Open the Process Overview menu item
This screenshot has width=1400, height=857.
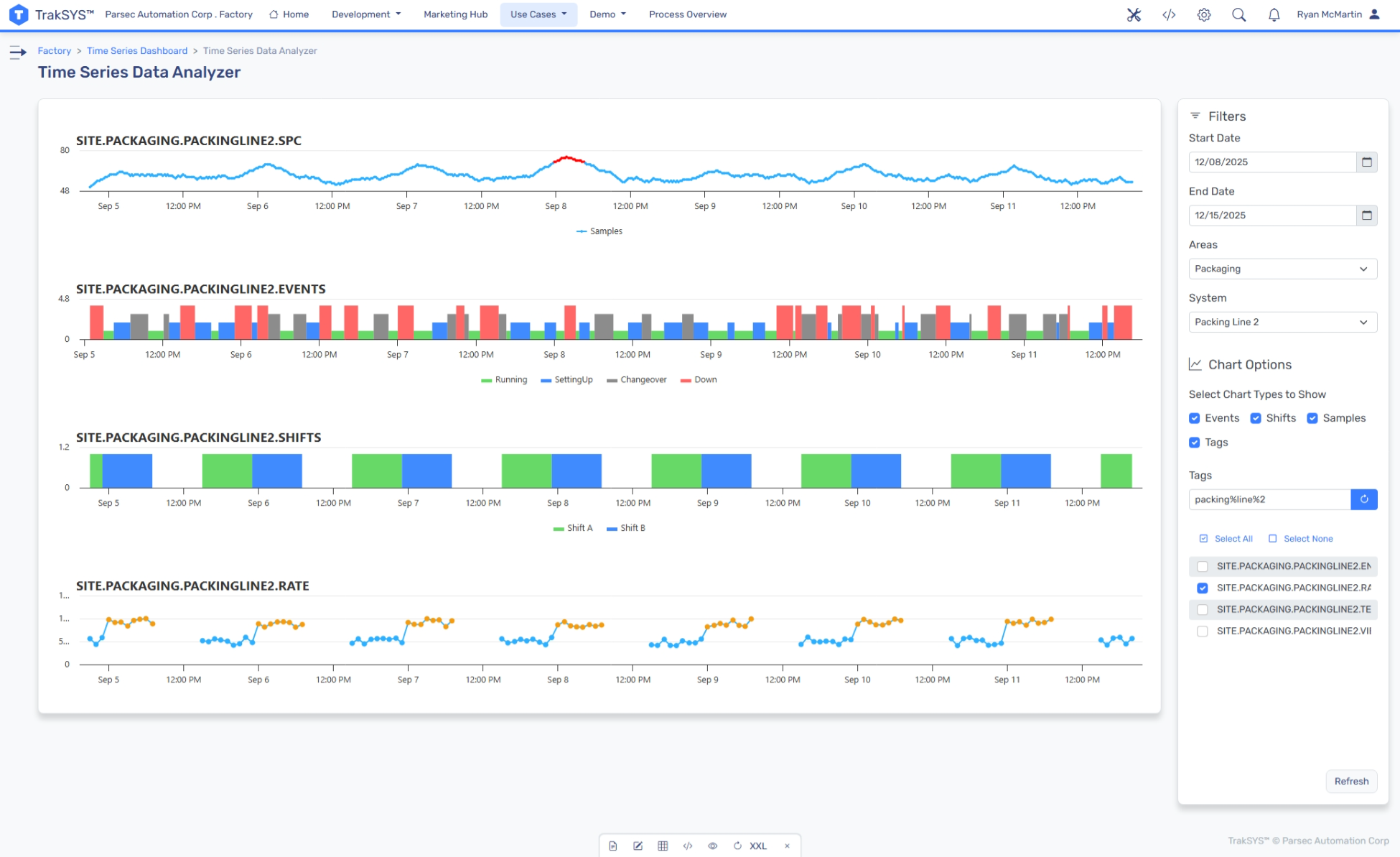pyautogui.click(x=687, y=14)
